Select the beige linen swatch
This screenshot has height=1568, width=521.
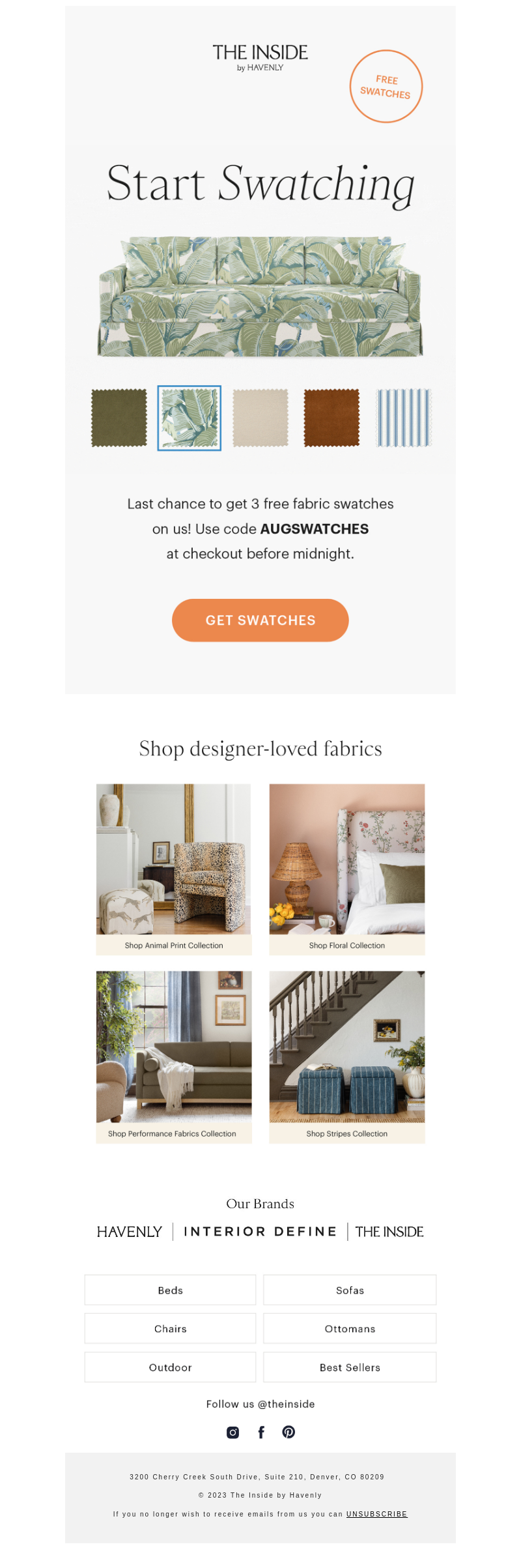coord(260,418)
